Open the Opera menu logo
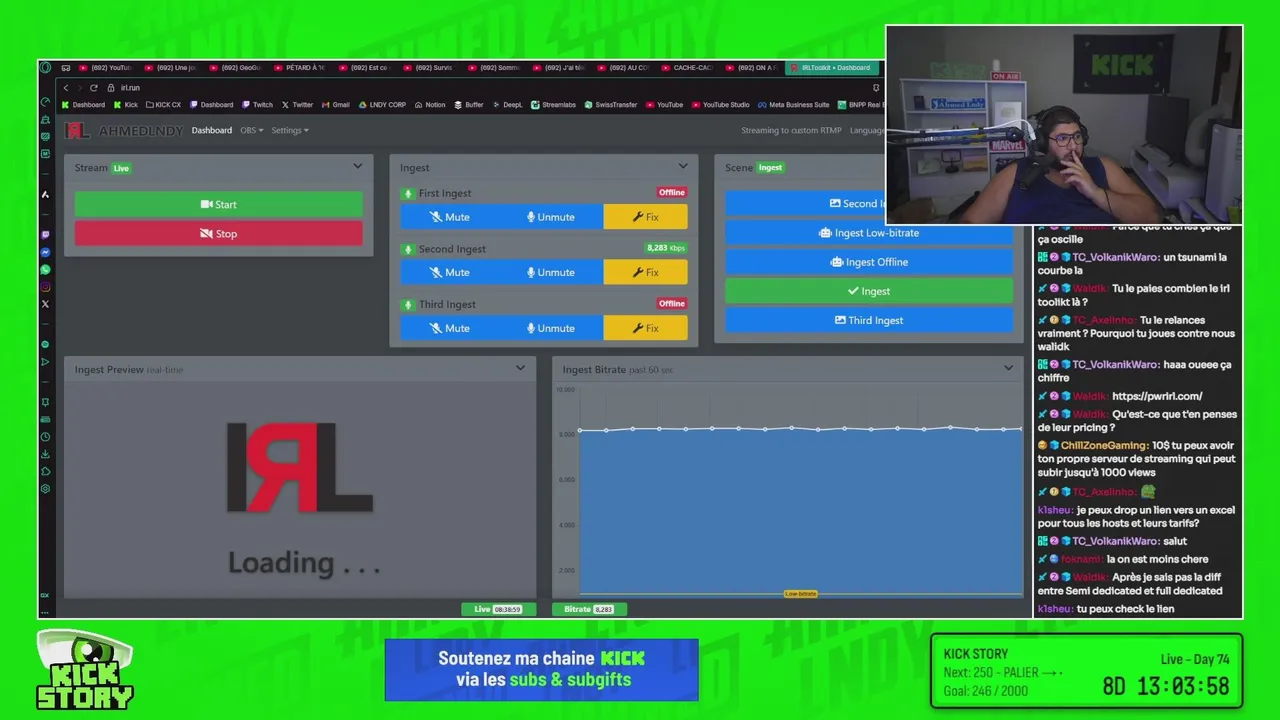The image size is (1280, 720). [45, 67]
